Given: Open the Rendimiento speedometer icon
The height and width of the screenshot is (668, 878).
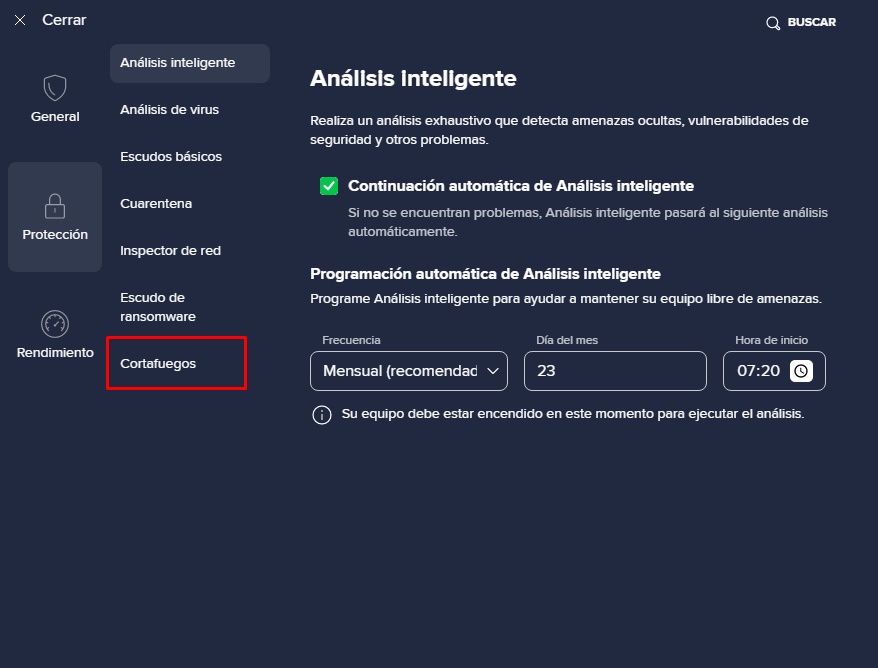Looking at the screenshot, I should pos(55,324).
